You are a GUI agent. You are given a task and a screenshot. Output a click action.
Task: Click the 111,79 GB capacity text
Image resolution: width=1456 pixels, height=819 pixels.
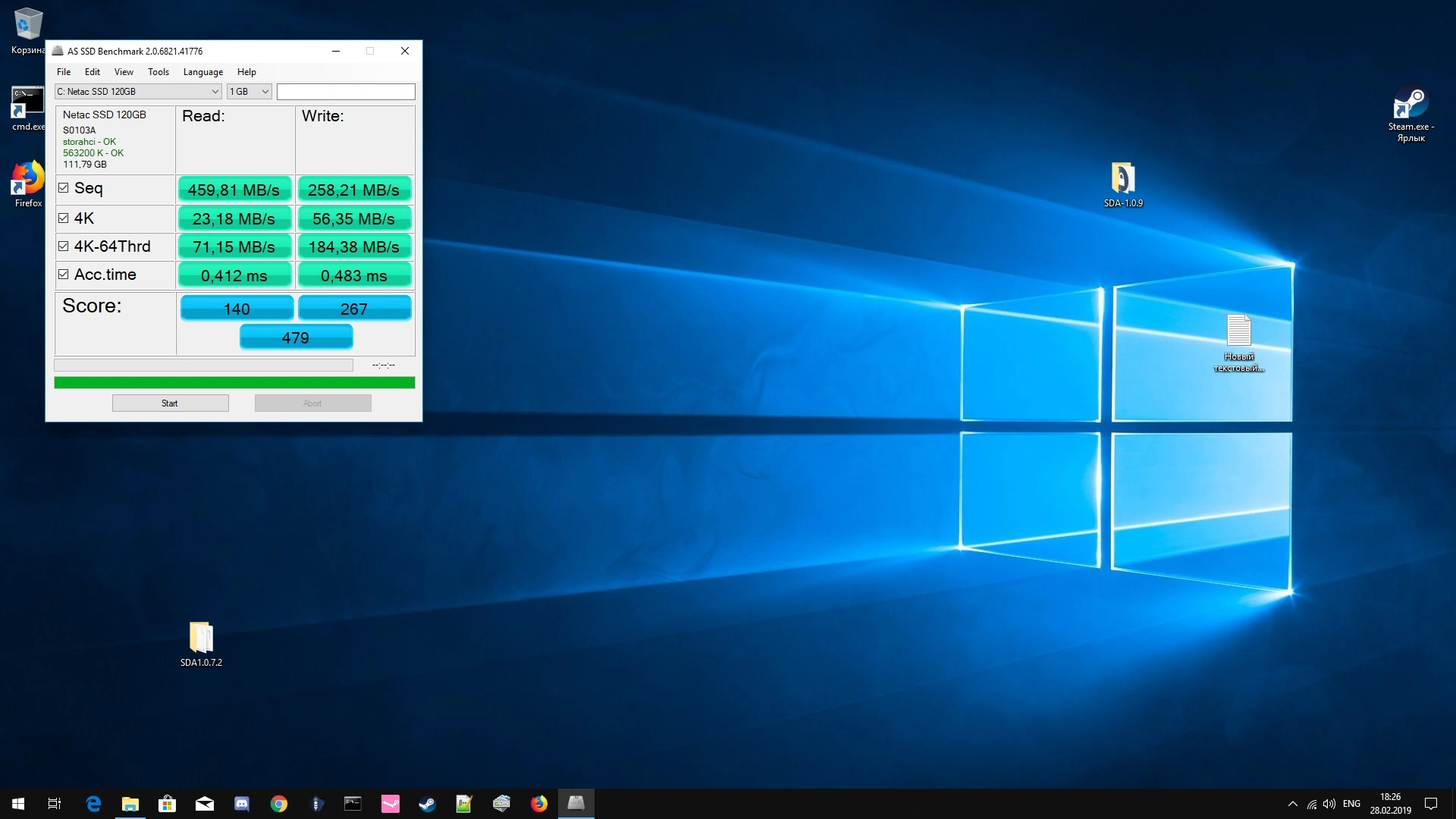tap(85, 165)
